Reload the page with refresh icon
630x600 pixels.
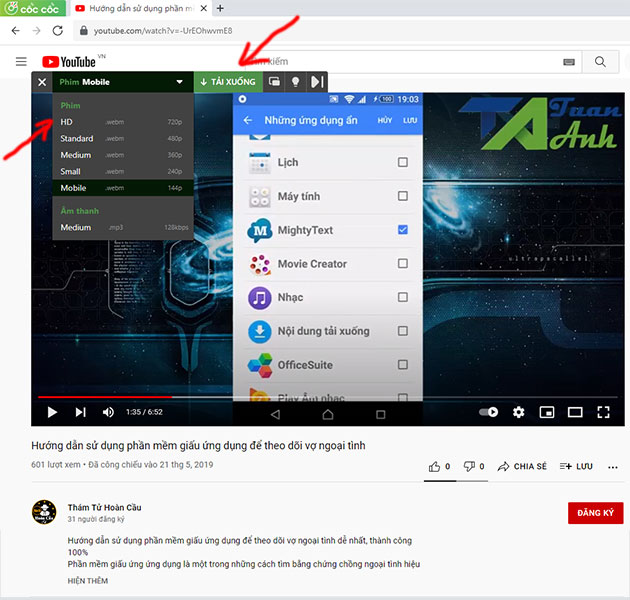tap(58, 31)
